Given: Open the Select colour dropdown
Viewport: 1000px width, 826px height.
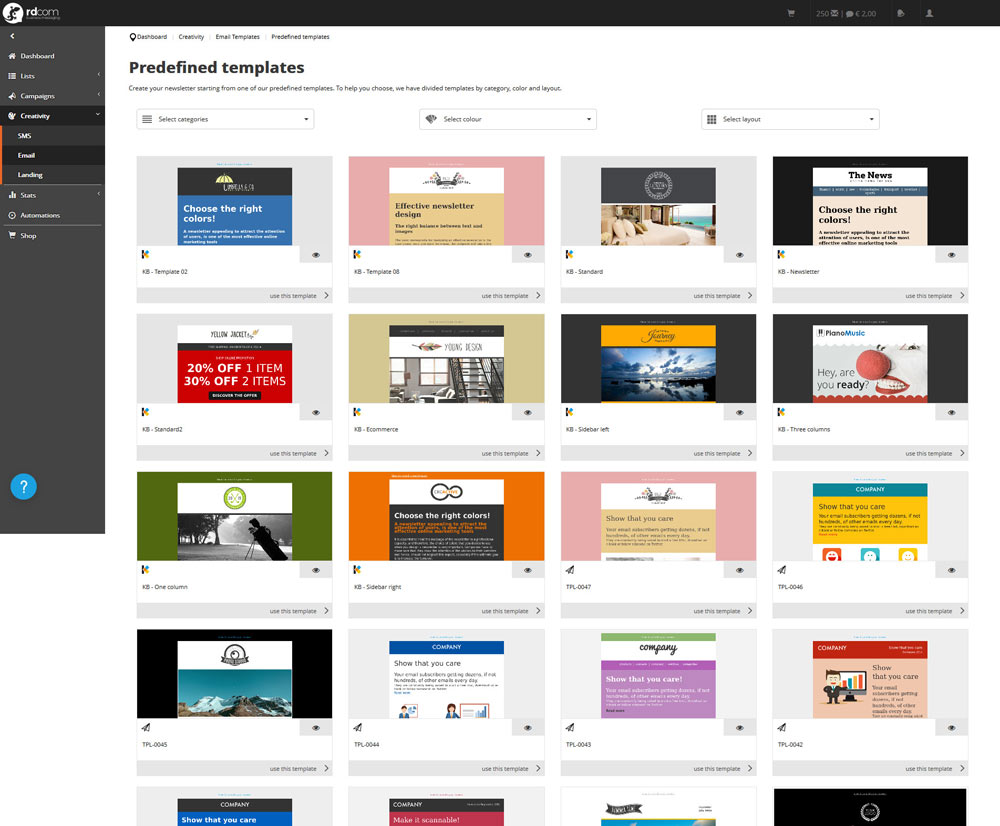Looking at the screenshot, I should point(508,119).
